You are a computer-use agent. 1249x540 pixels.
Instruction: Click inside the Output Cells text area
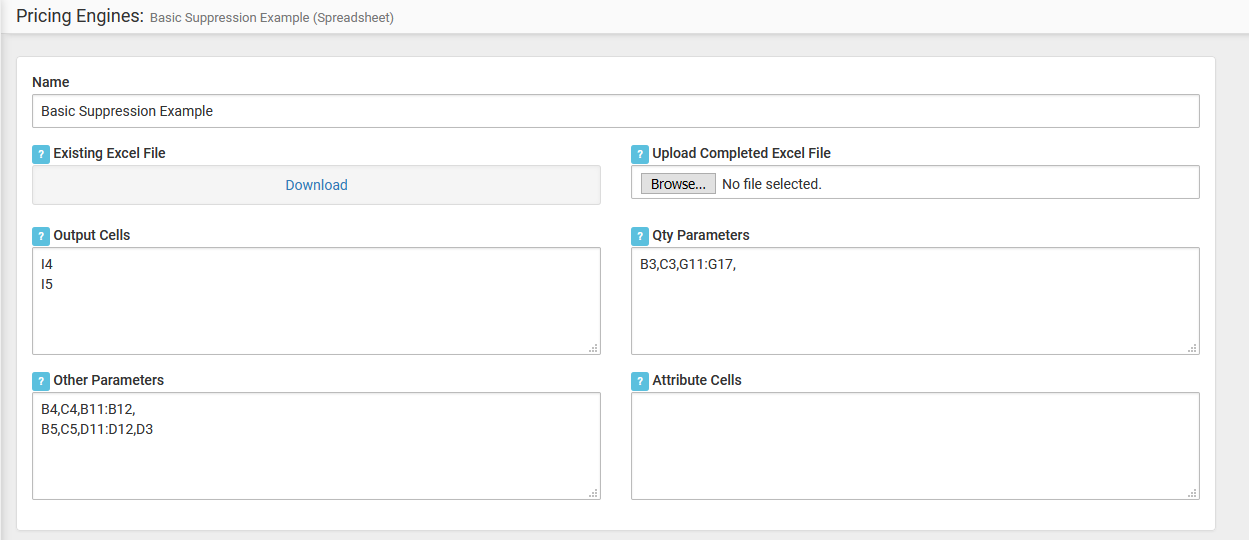(316, 301)
